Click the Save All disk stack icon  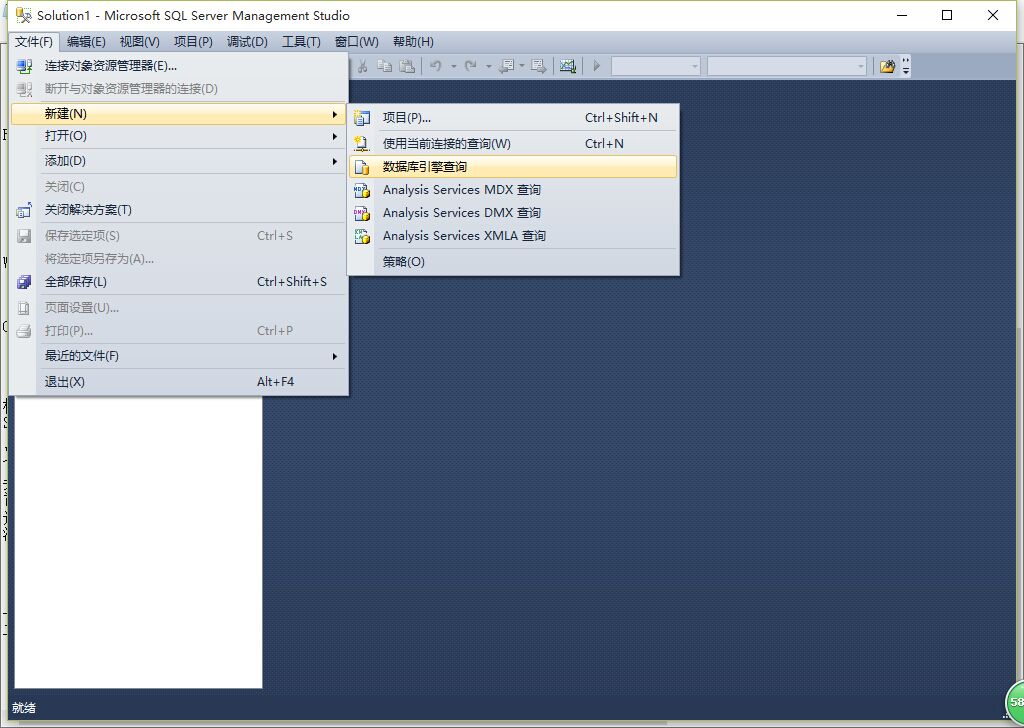24,282
